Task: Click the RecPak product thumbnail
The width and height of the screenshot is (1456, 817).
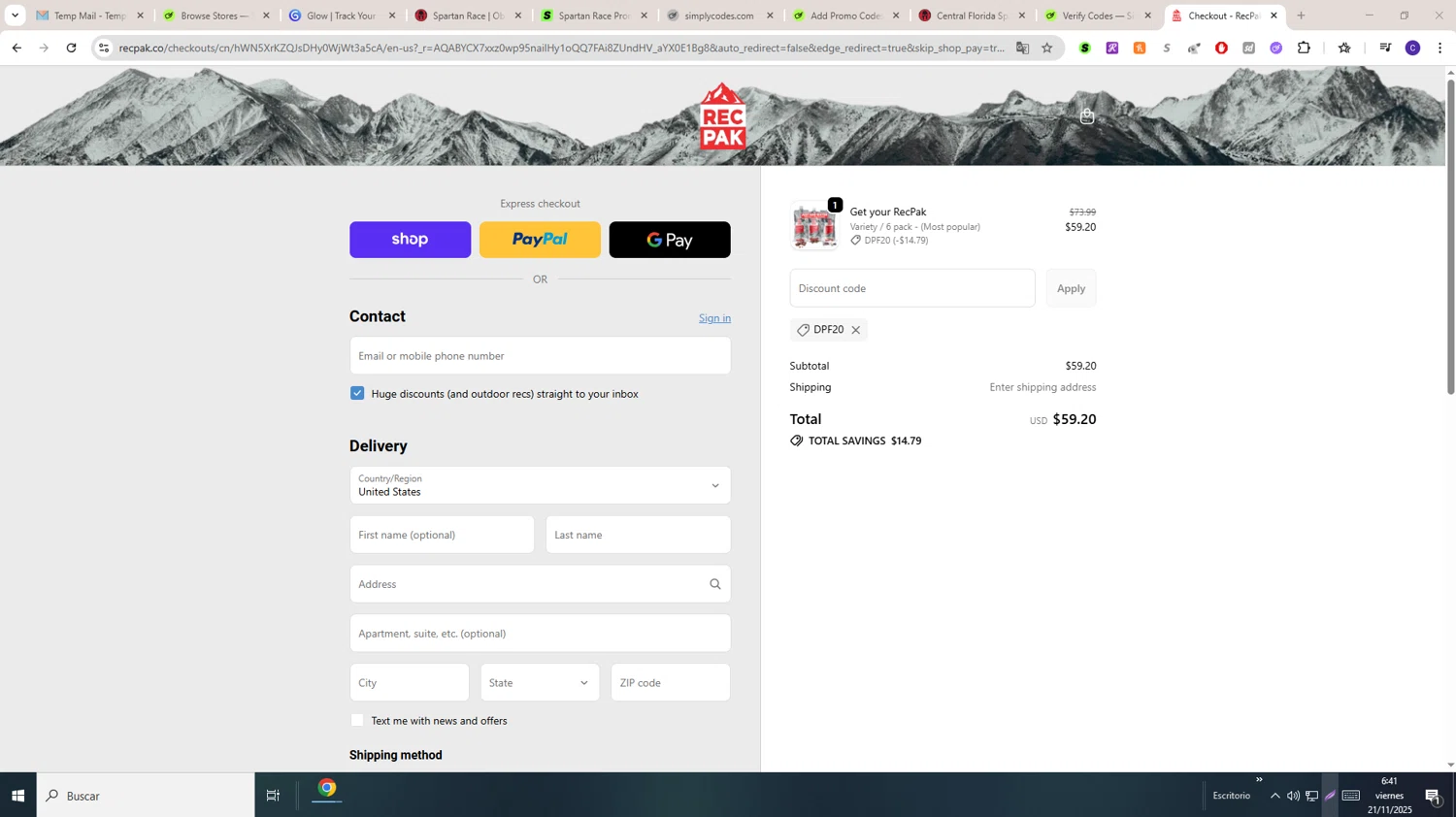Action: coord(813,227)
